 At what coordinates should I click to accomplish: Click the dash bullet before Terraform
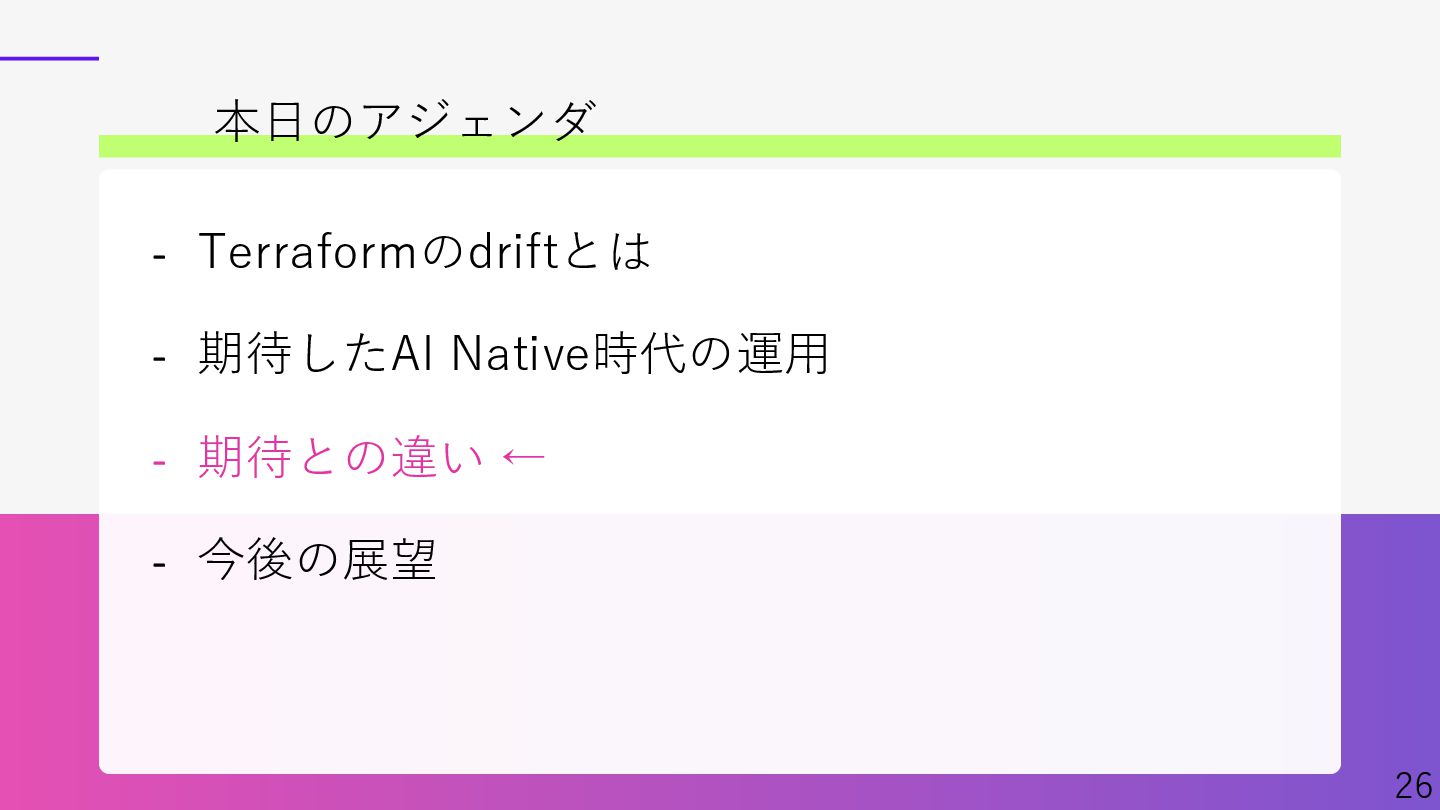click(x=158, y=256)
